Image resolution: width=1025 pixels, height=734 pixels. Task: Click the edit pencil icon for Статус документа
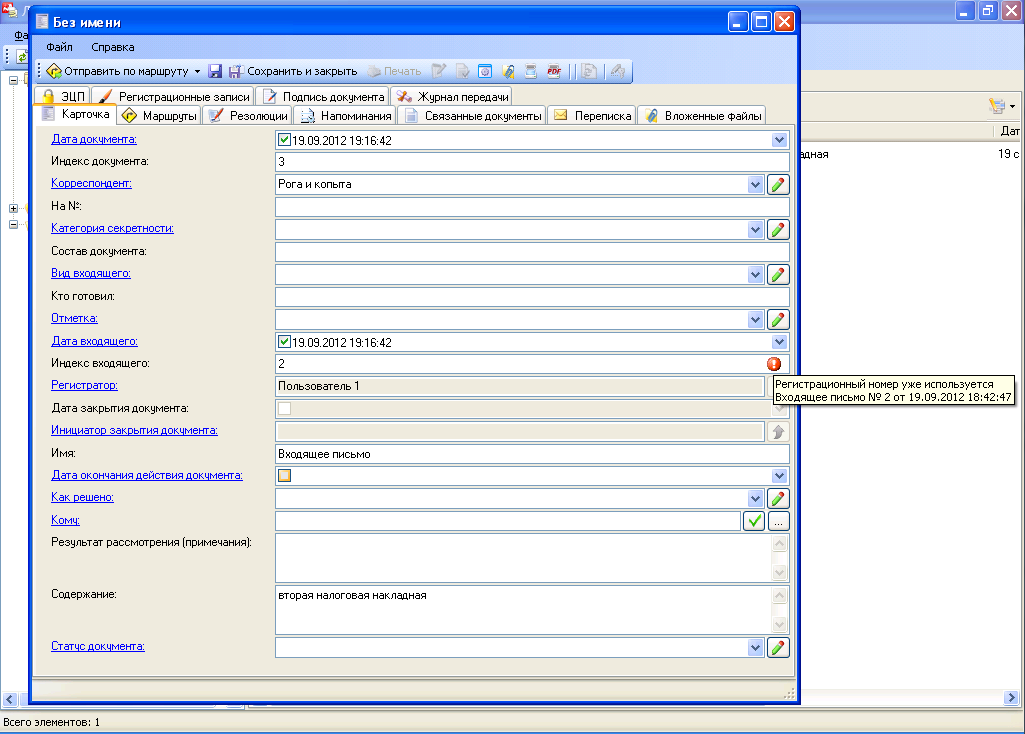(778, 647)
